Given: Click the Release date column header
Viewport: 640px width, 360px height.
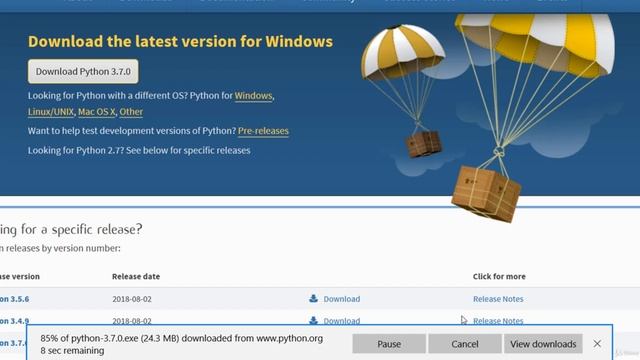Looking at the screenshot, I should [136, 276].
